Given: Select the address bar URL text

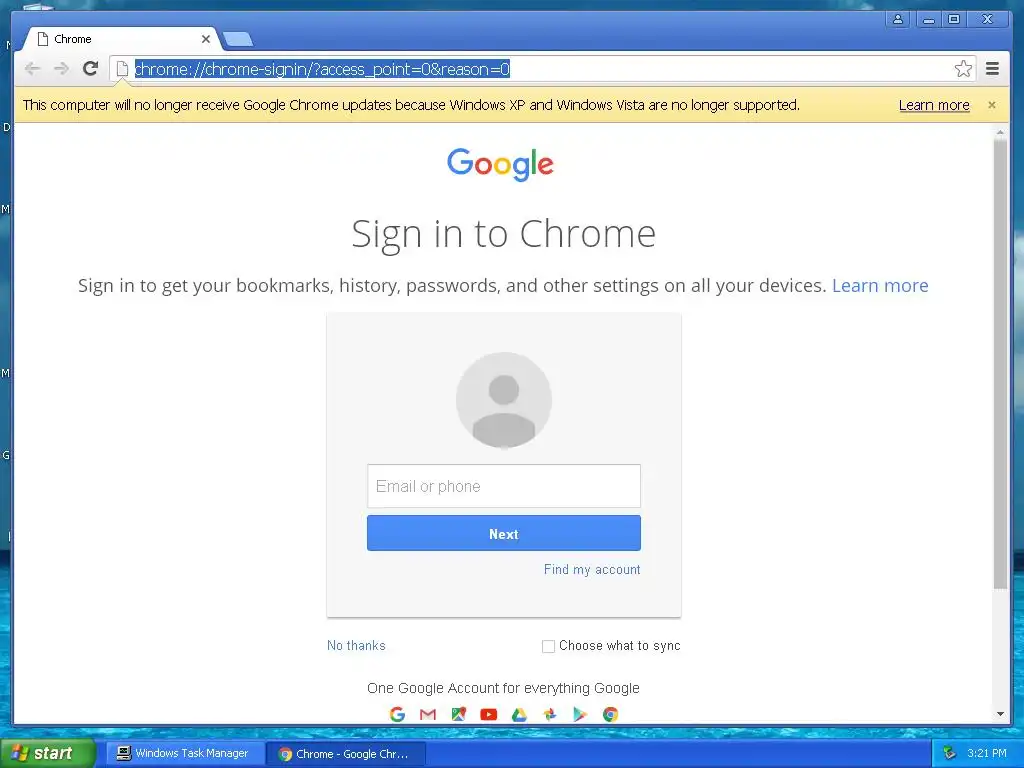Looking at the screenshot, I should (322, 69).
